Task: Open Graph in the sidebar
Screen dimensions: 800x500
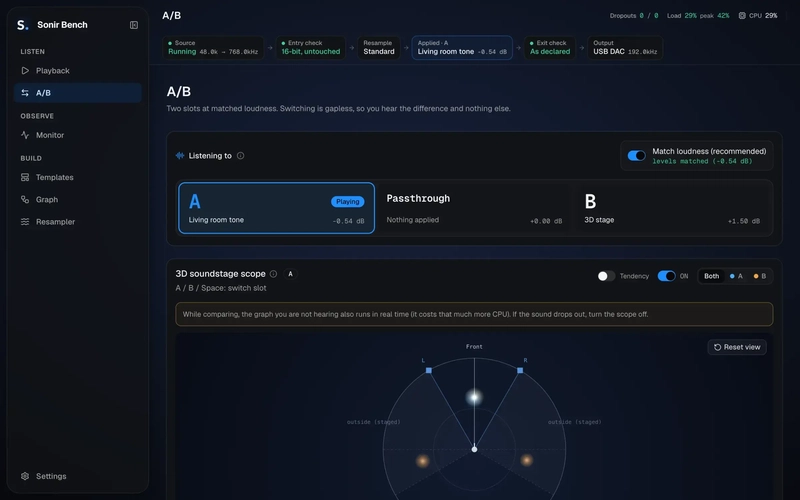Action: 78,199
